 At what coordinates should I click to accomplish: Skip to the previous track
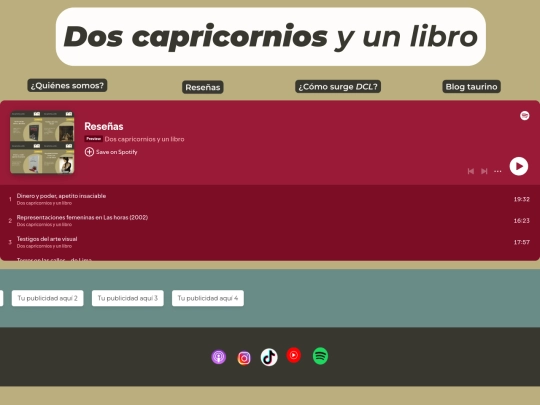[x=471, y=171]
